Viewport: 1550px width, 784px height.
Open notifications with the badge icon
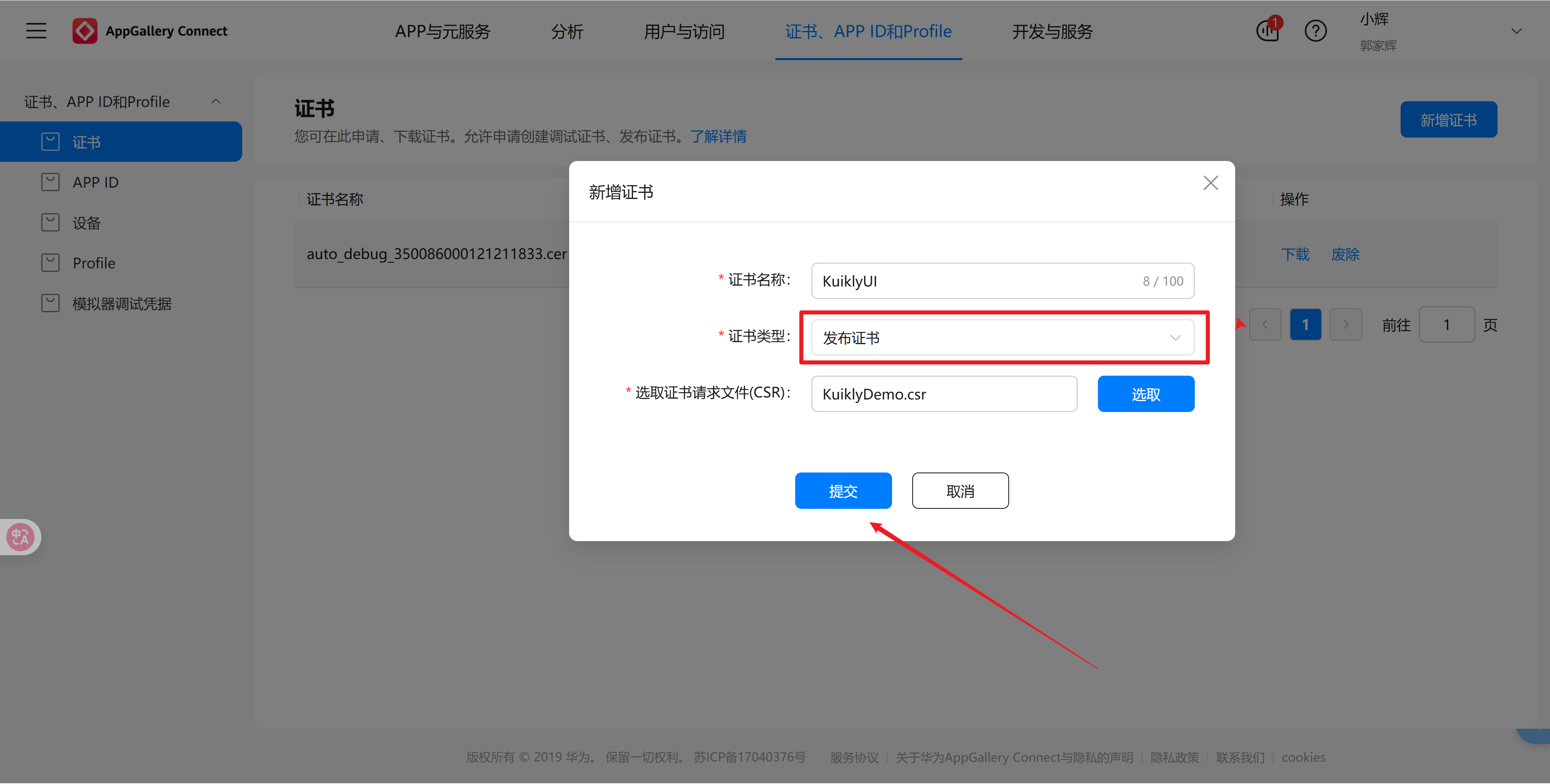[1268, 31]
